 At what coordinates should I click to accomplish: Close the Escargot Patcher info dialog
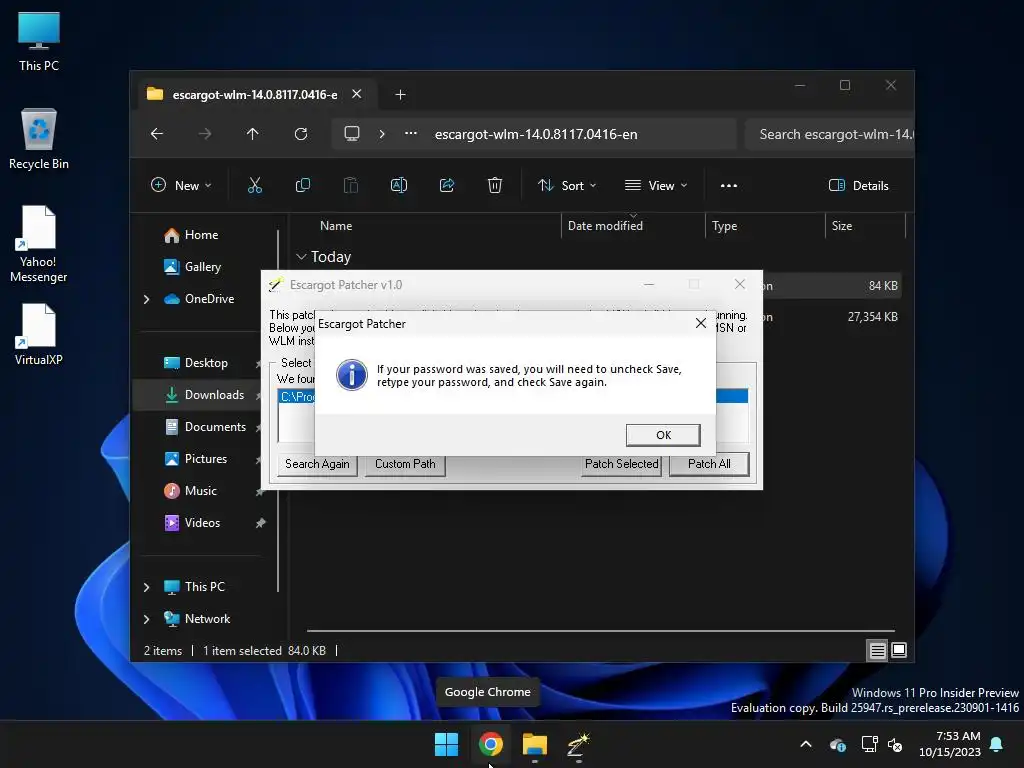[x=701, y=323]
